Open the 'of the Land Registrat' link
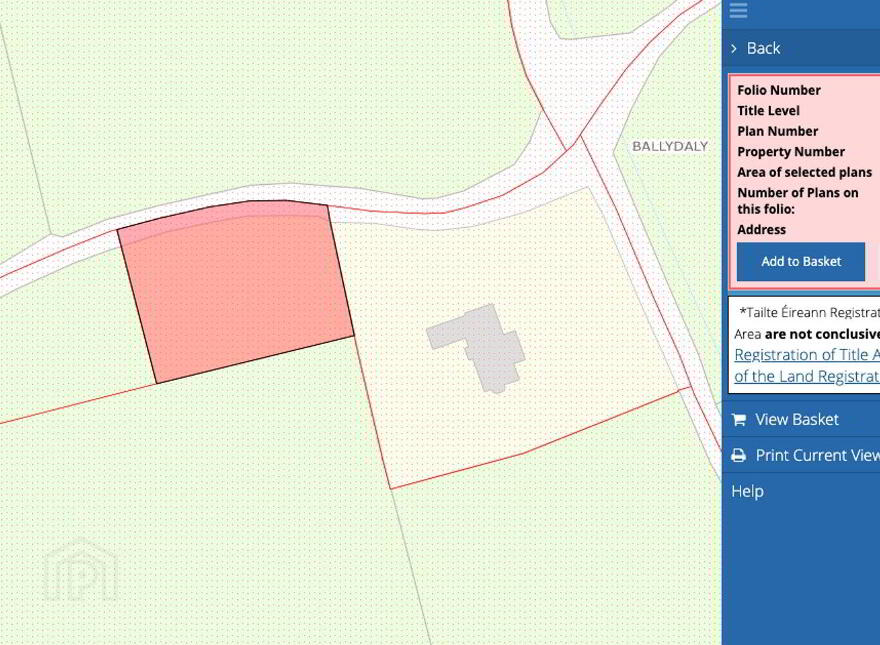The image size is (880, 645). tap(807, 376)
